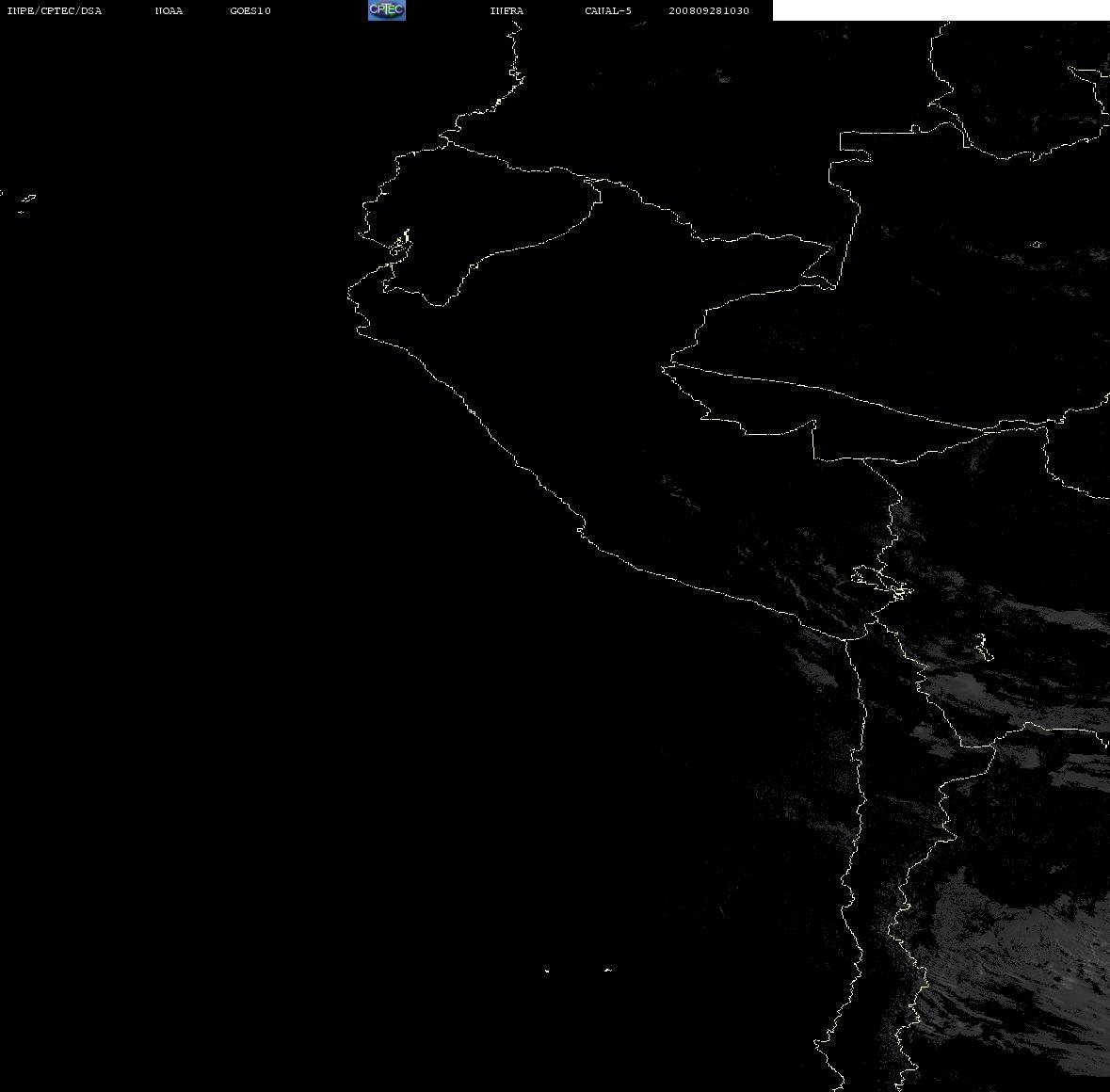Select the INPE/CPTEC/DSA header label
Viewport: 1110px width, 1092px height.
[x=55, y=10]
